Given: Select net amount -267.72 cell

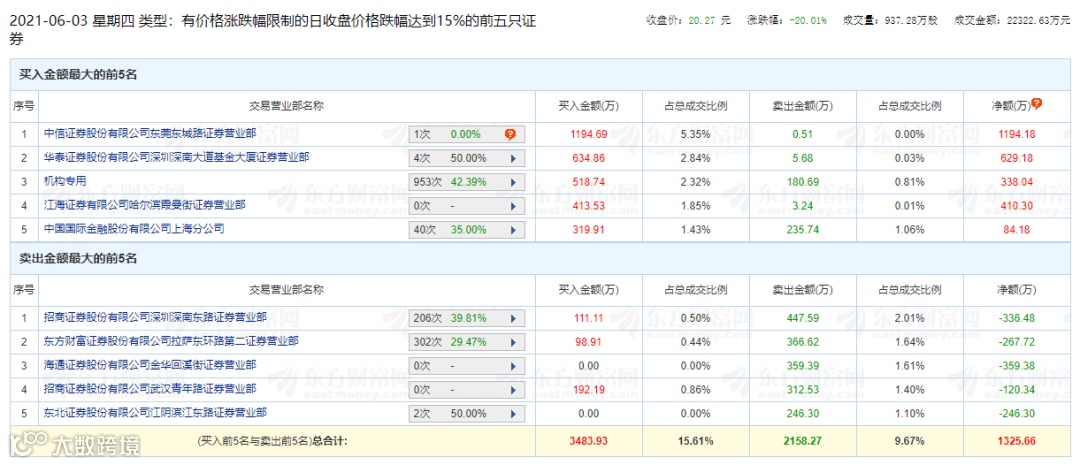Looking at the screenshot, I should 1017,342.
